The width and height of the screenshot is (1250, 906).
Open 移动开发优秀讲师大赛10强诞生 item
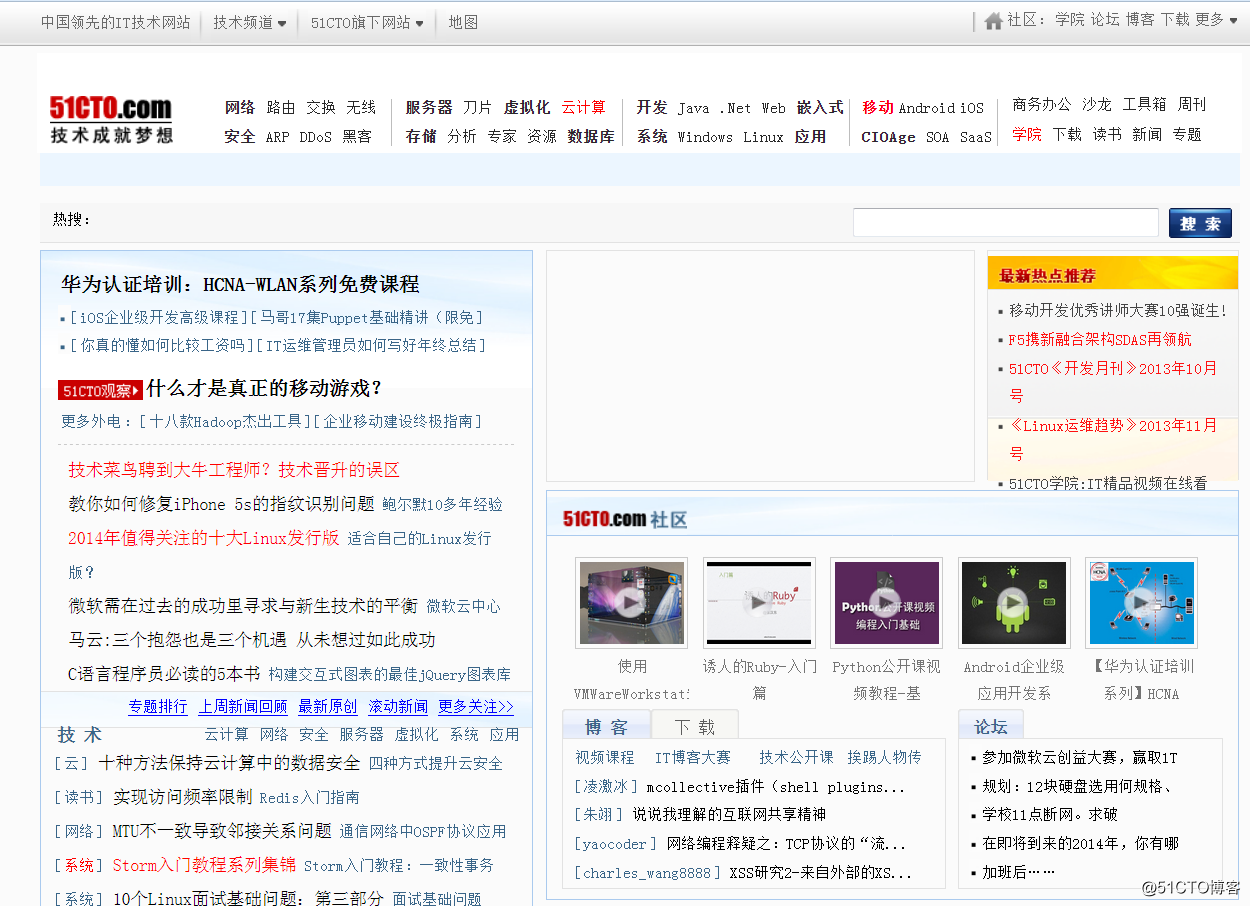(1118, 311)
